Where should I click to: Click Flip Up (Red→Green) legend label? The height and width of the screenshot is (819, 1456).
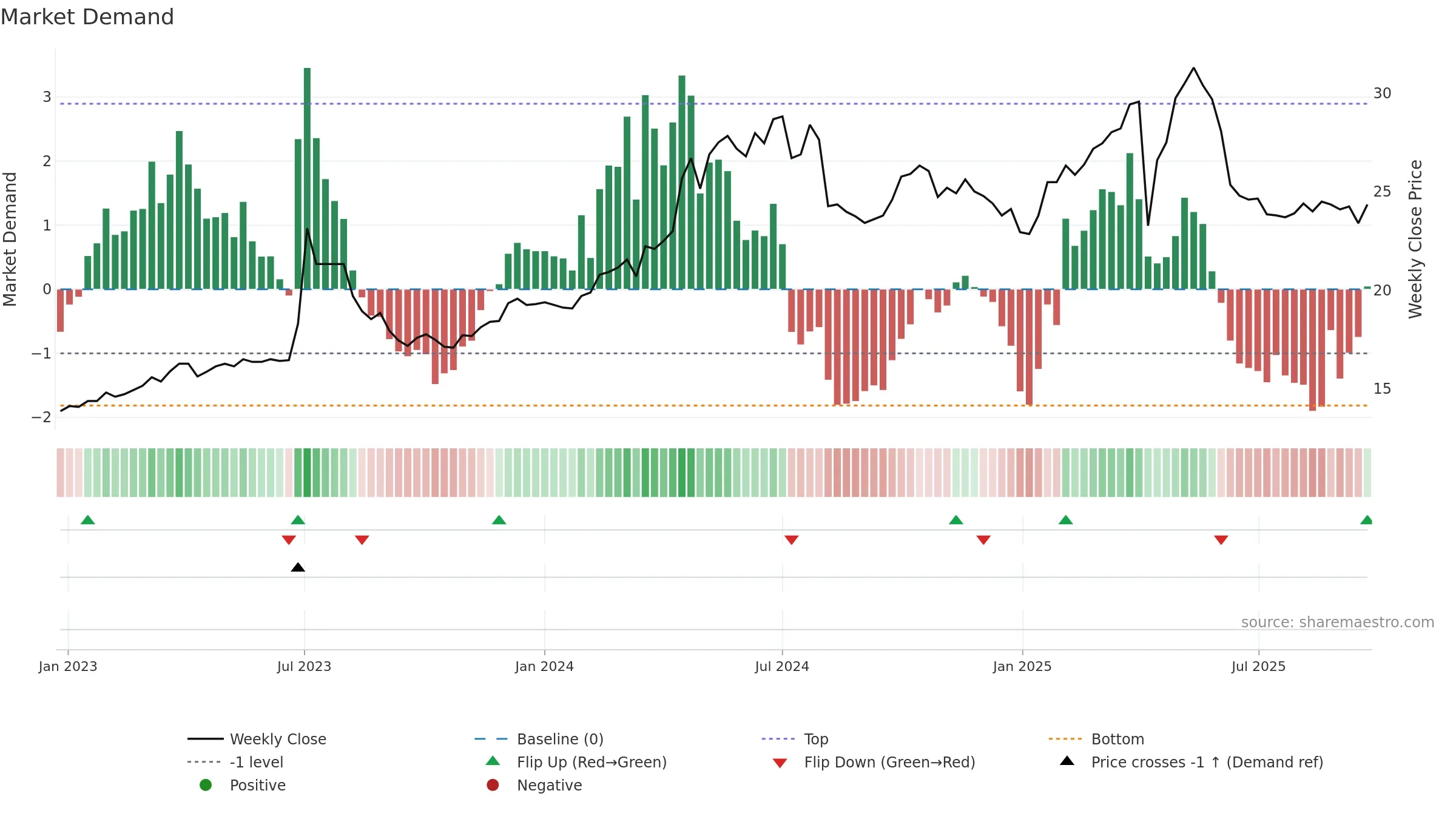[x=591, y=762]
